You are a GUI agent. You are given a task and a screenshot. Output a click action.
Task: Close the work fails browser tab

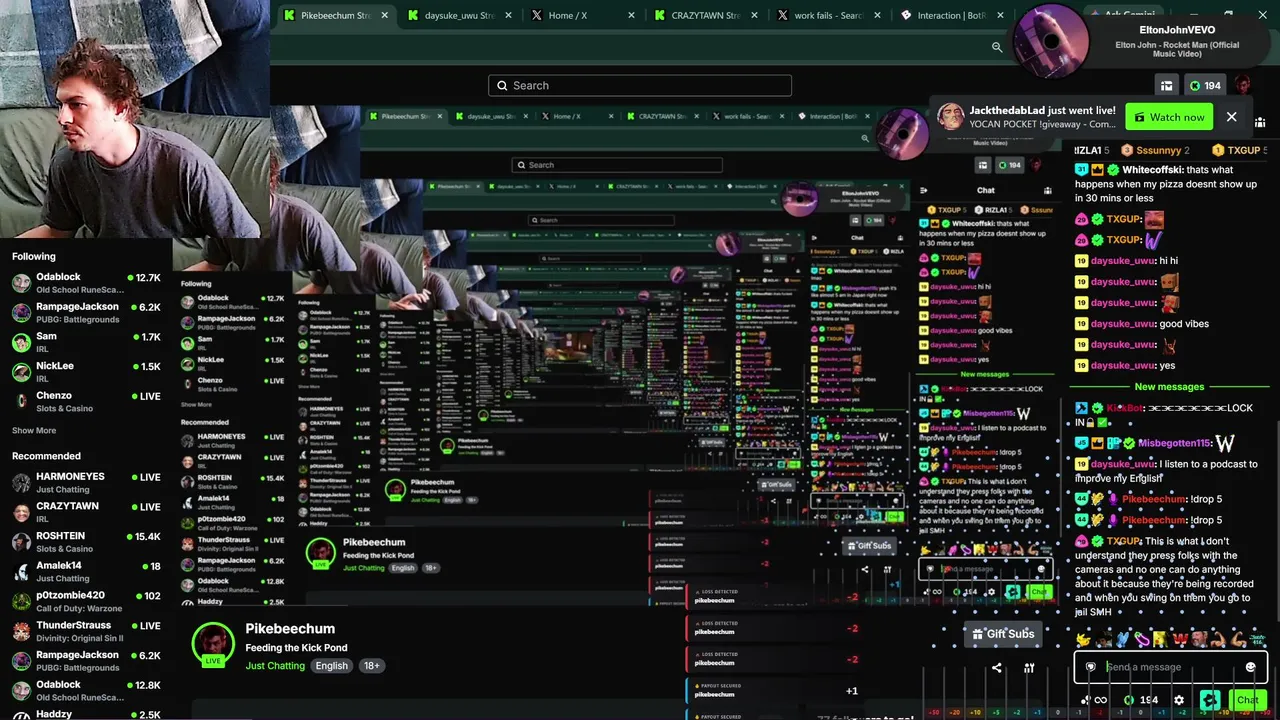(877, 15)
